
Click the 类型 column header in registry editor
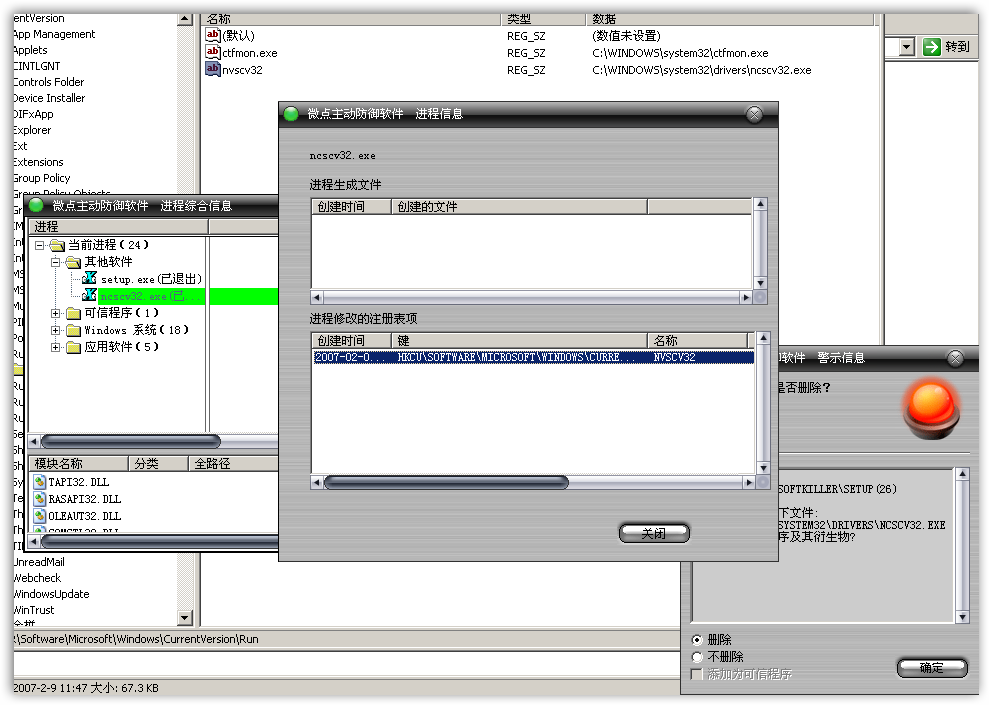[543, 19]
